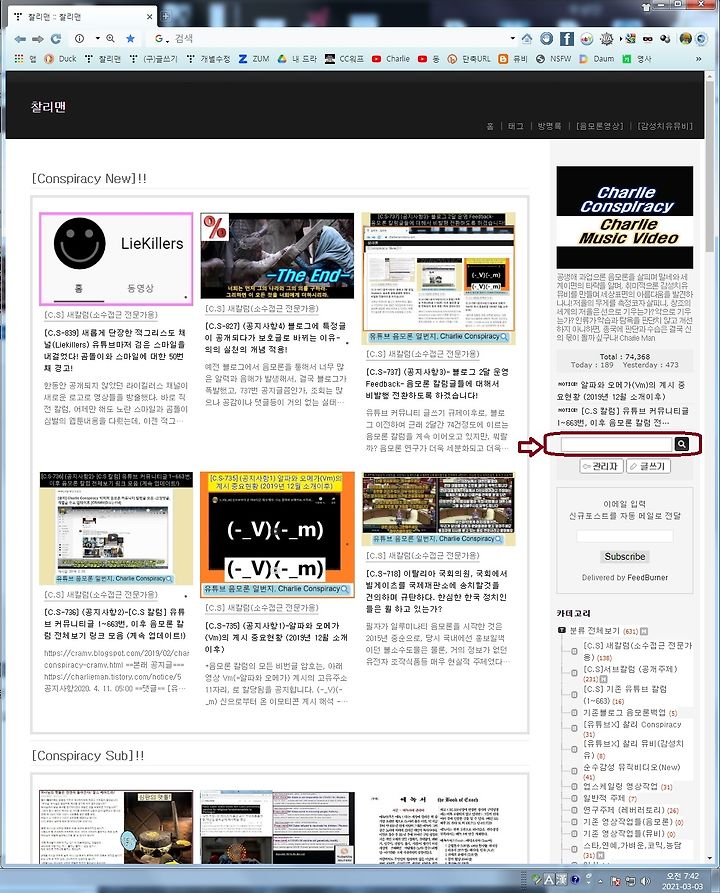Open the search engine dropdown next to G

pos(167,40)
